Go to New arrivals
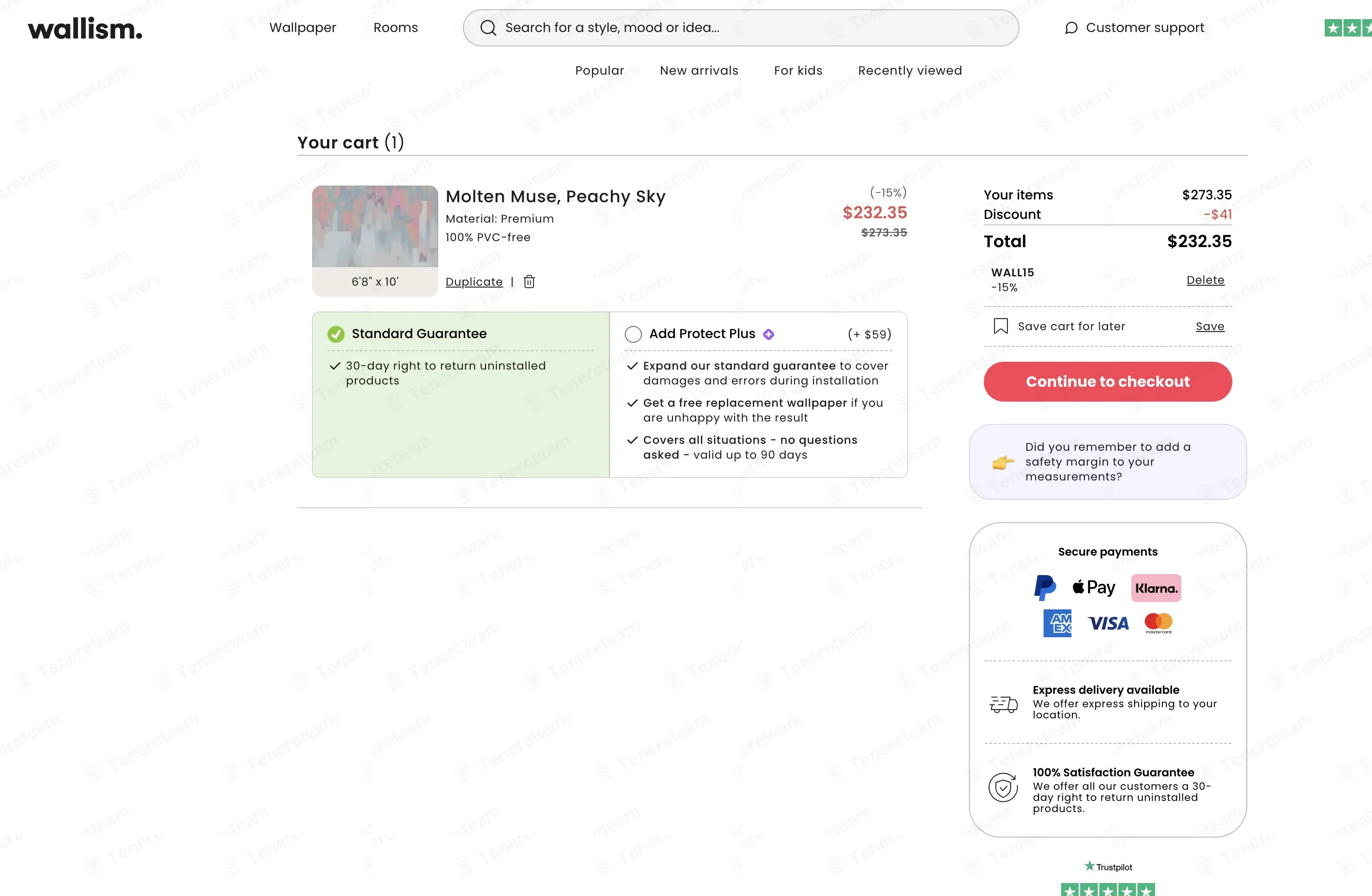The width and height of the screenshot is (1372, 896). (x=699, y=70)
